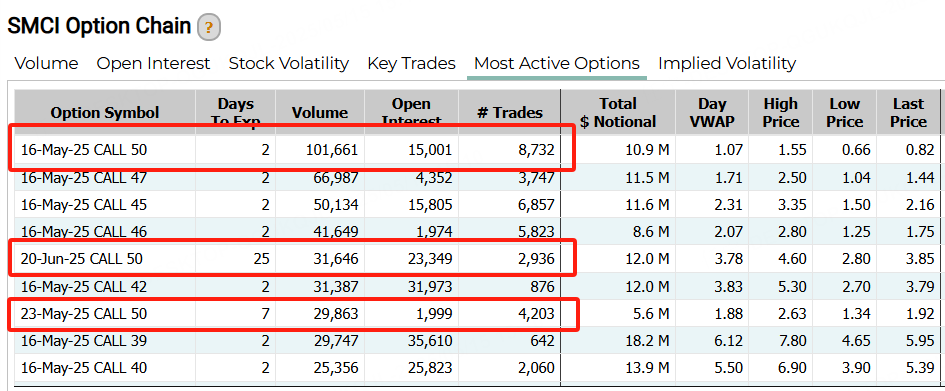This screenshot has width=945, height=391.
Task: Click the # Trades column header
Action: coord(509,113)
